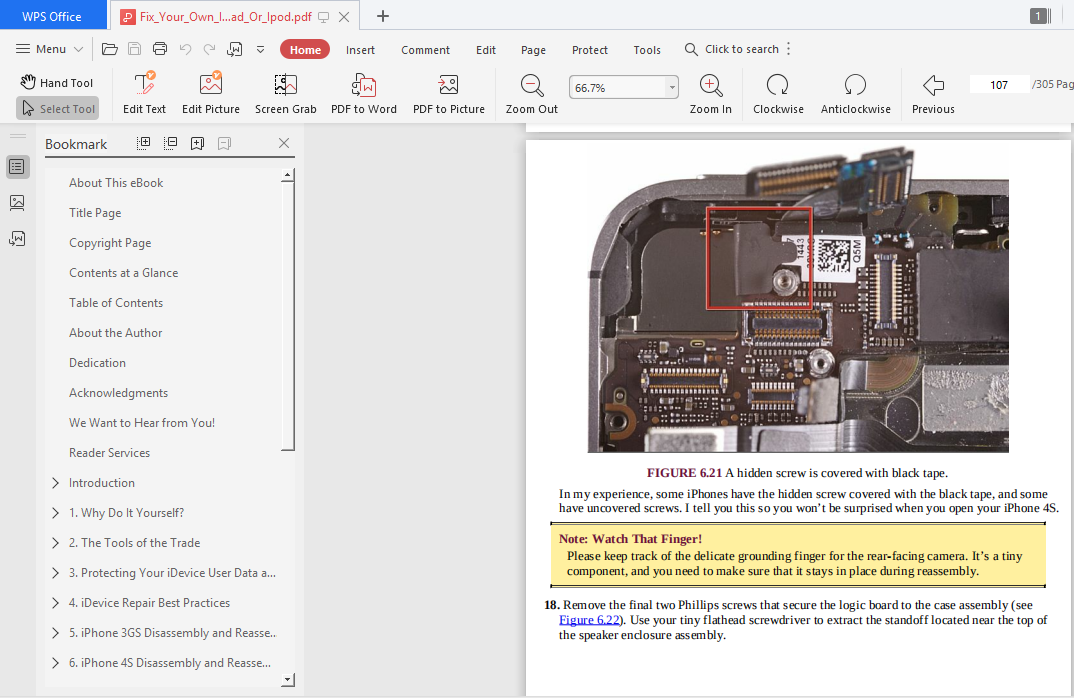Switch to the Edit tab
Viewport: 1074px width, 698px height.
[x=486, y=50]
